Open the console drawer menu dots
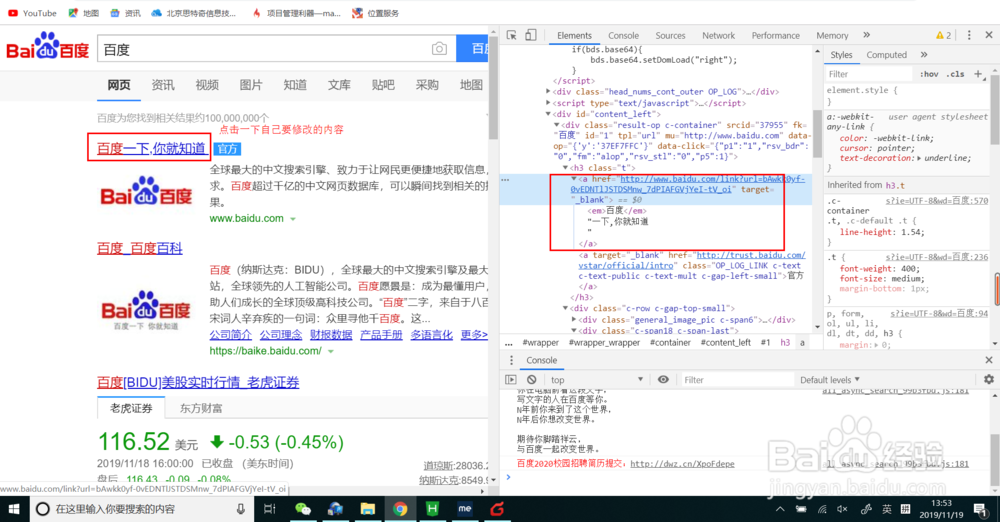 click(511, 360)
